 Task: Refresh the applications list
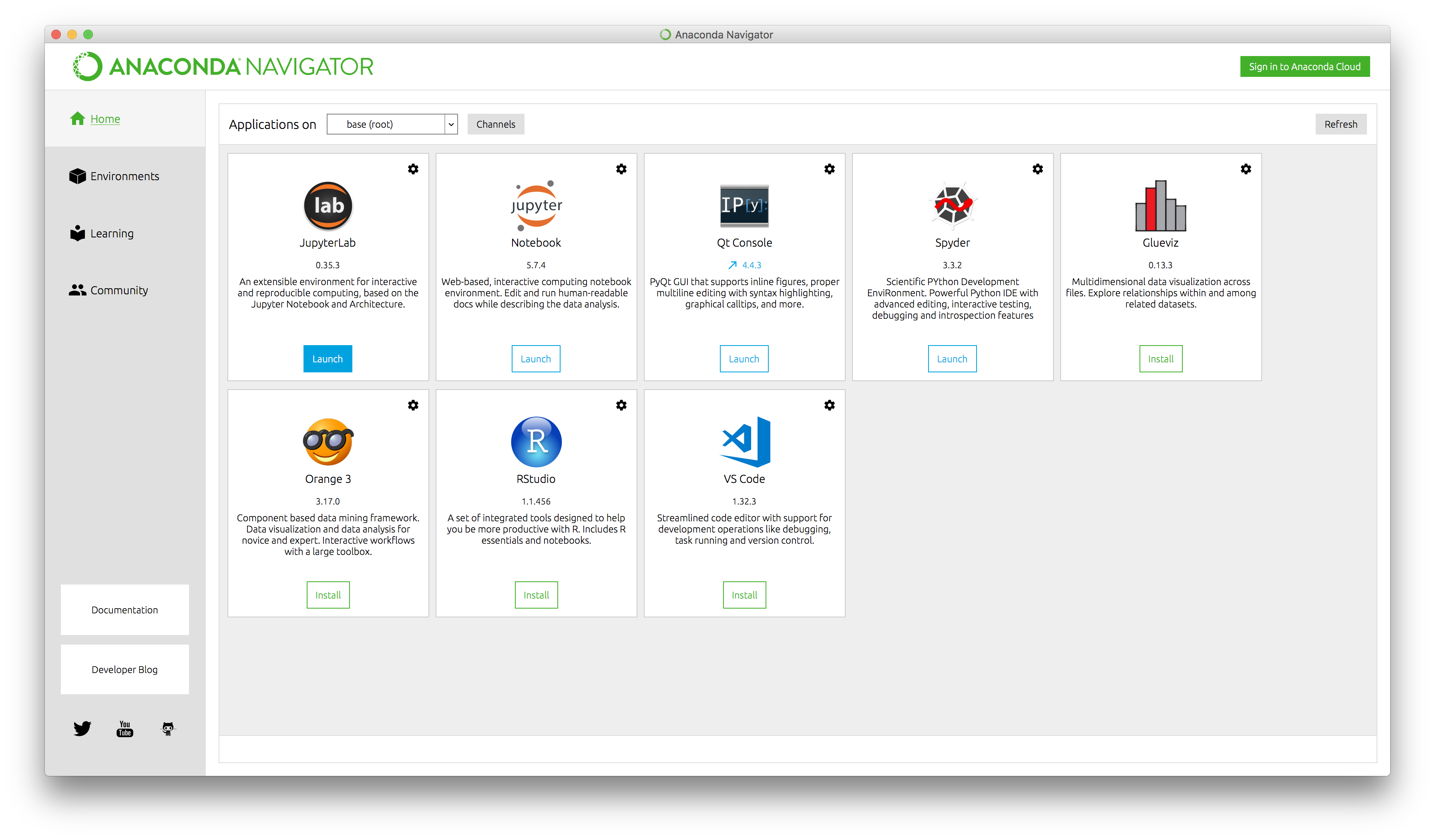coord(1341,124)
